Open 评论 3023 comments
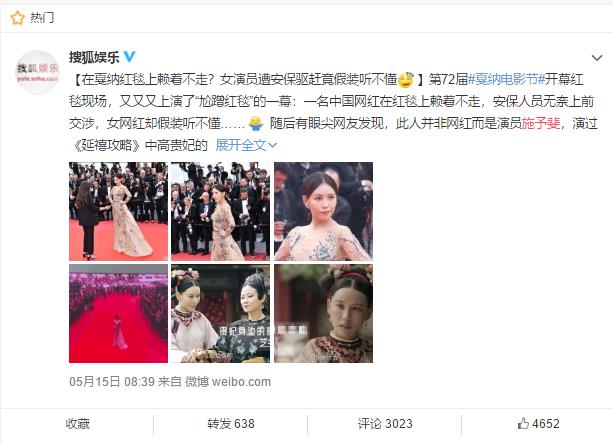Screen dimensions: 613x443 click(385, 424)
